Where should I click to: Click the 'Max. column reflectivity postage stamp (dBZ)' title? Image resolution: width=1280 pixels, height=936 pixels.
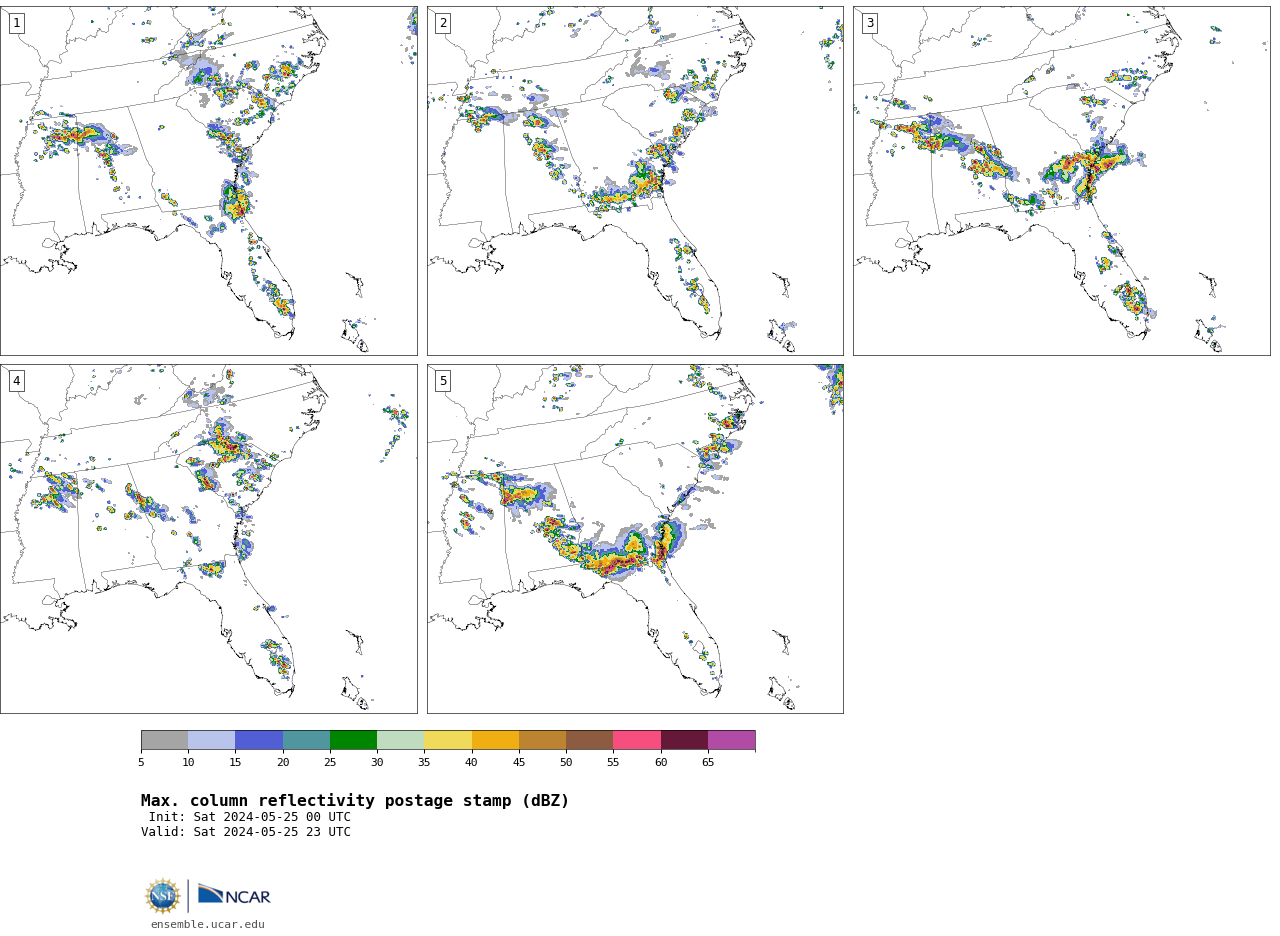[x=355, y=801]
